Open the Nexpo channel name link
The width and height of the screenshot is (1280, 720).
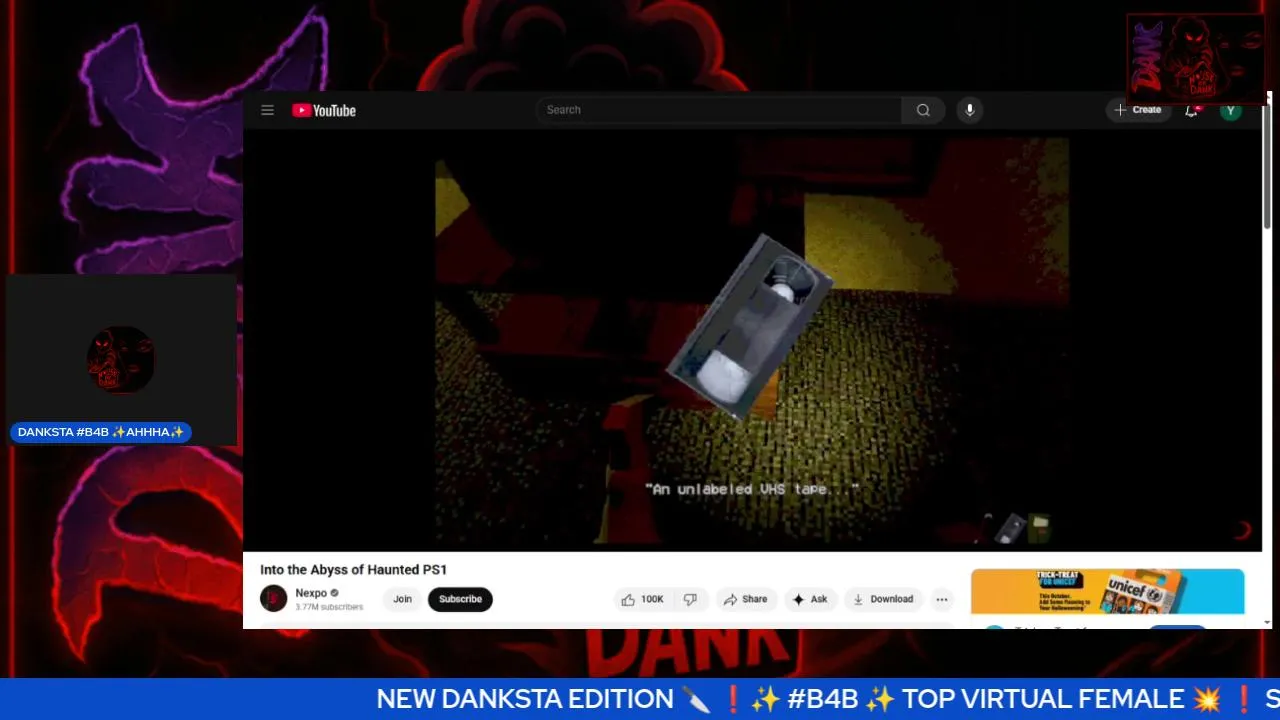[x=311, y=593]
